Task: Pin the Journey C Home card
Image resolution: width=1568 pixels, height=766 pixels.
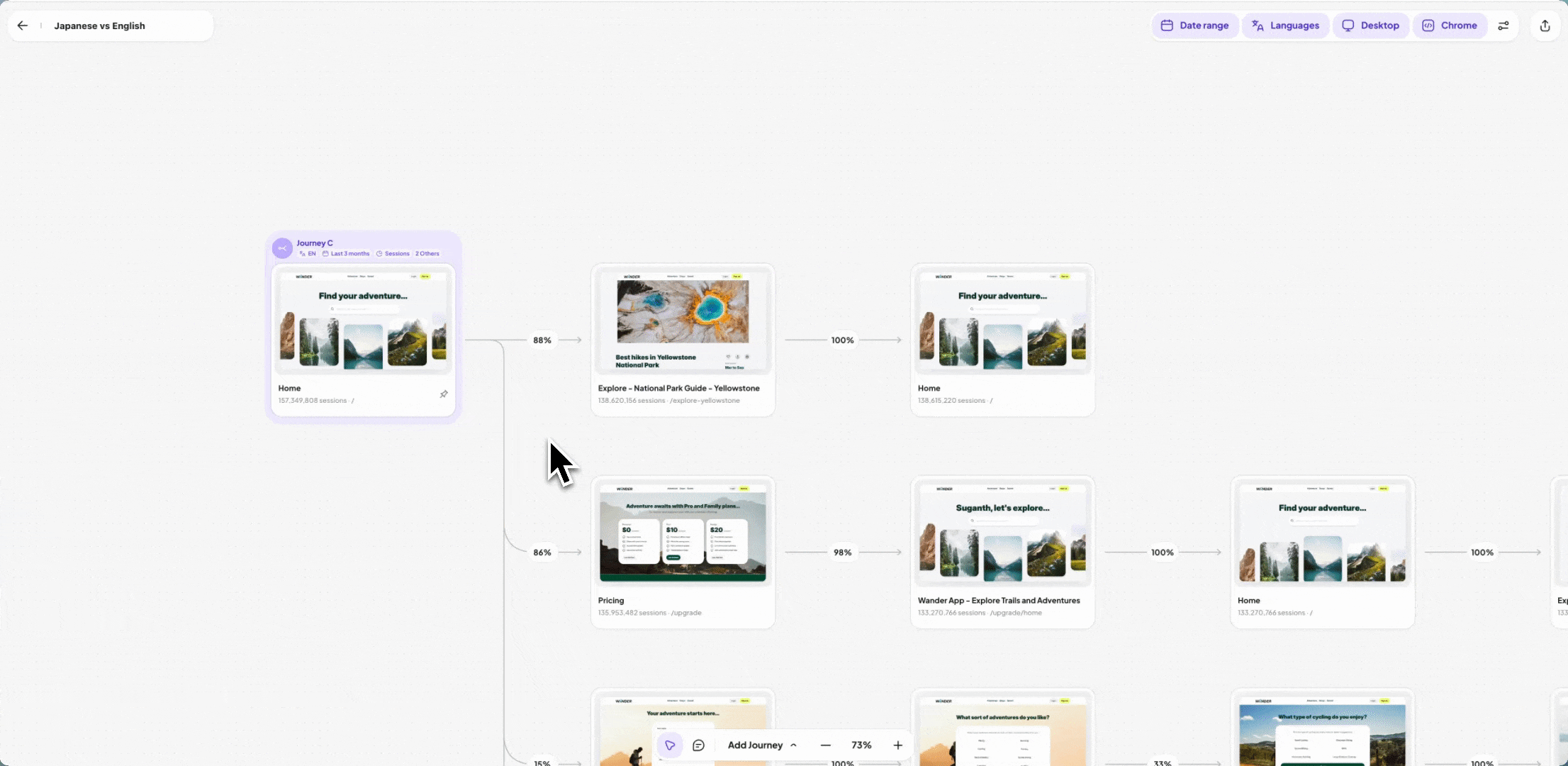Action: (x=444, y=394)
